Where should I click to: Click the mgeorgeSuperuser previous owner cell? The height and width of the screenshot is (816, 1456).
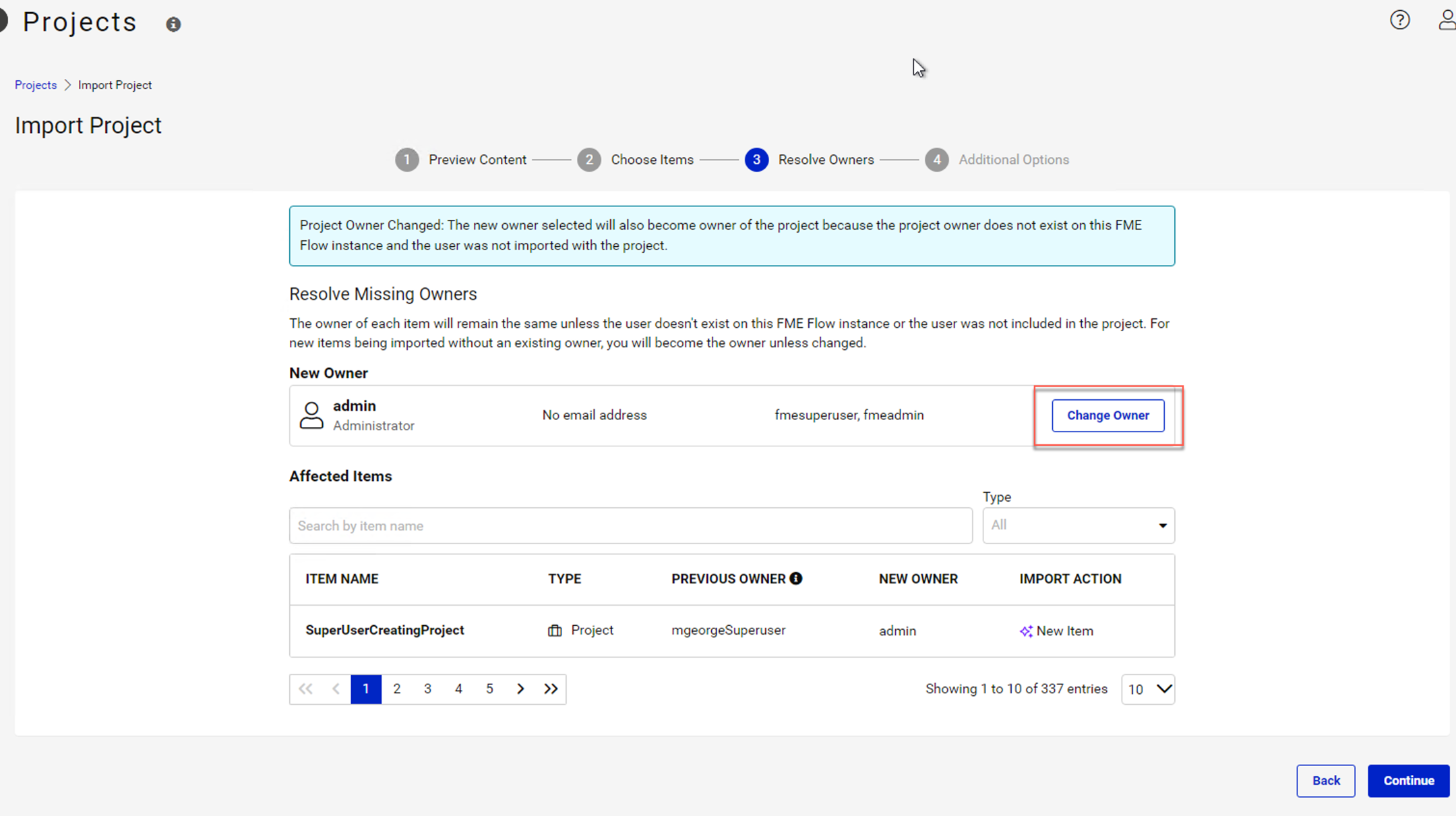click(729, 630)
